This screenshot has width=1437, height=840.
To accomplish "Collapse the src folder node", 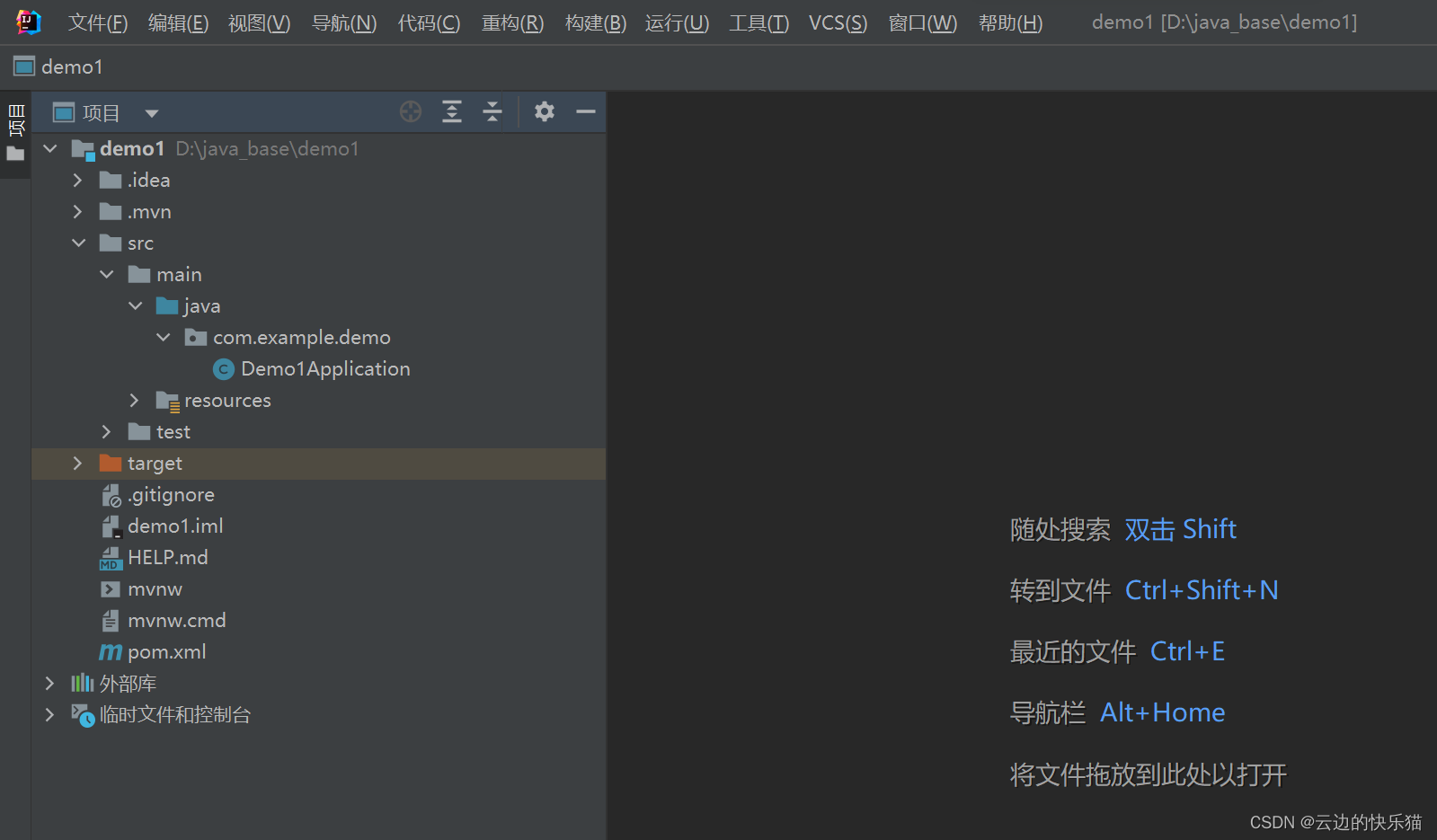I will tap(79, 243).
